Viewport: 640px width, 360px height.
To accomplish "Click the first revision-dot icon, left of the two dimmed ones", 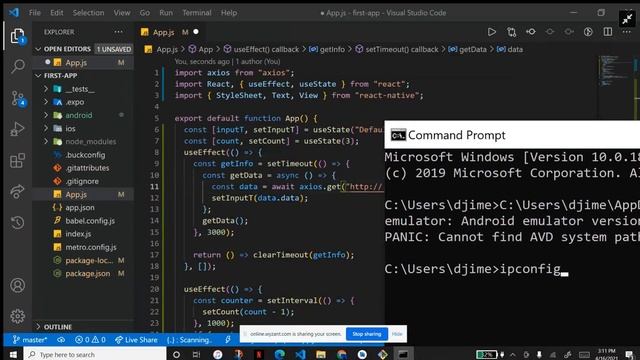I will point(531,32).
